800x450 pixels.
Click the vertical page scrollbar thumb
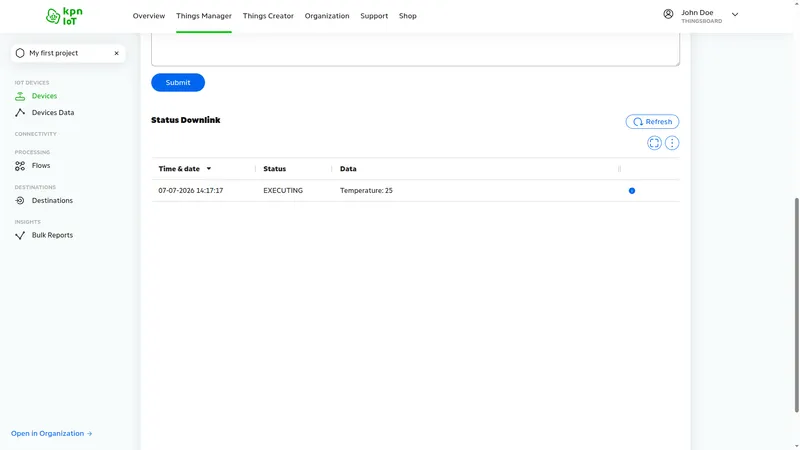(796, 305)
